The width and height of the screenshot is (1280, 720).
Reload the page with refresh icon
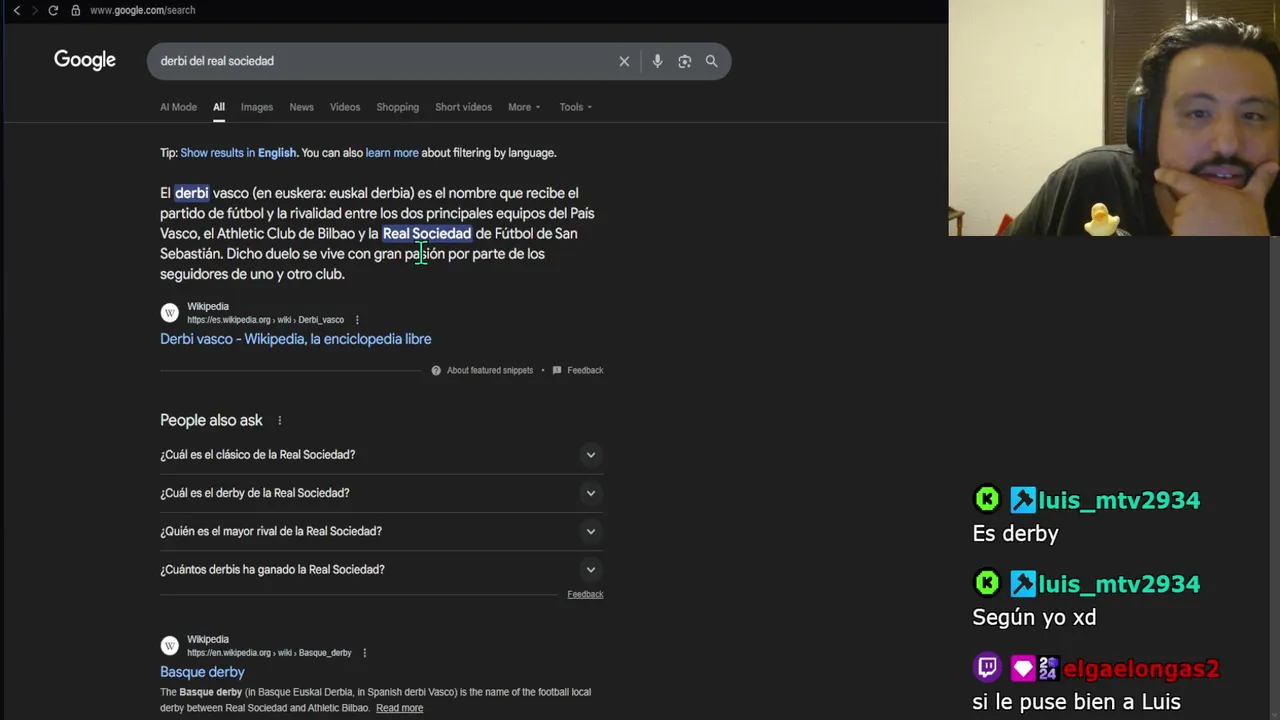coord(53,10)
